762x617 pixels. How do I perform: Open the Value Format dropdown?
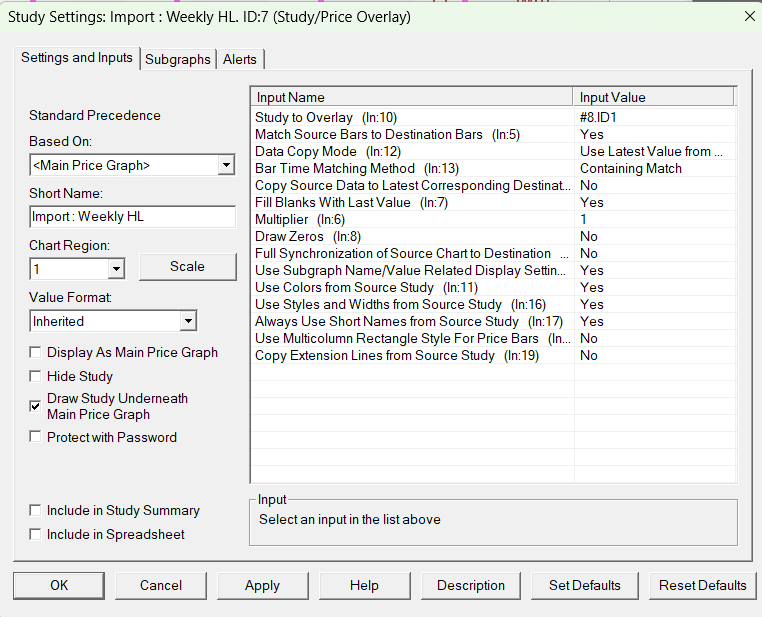point(188,321)
